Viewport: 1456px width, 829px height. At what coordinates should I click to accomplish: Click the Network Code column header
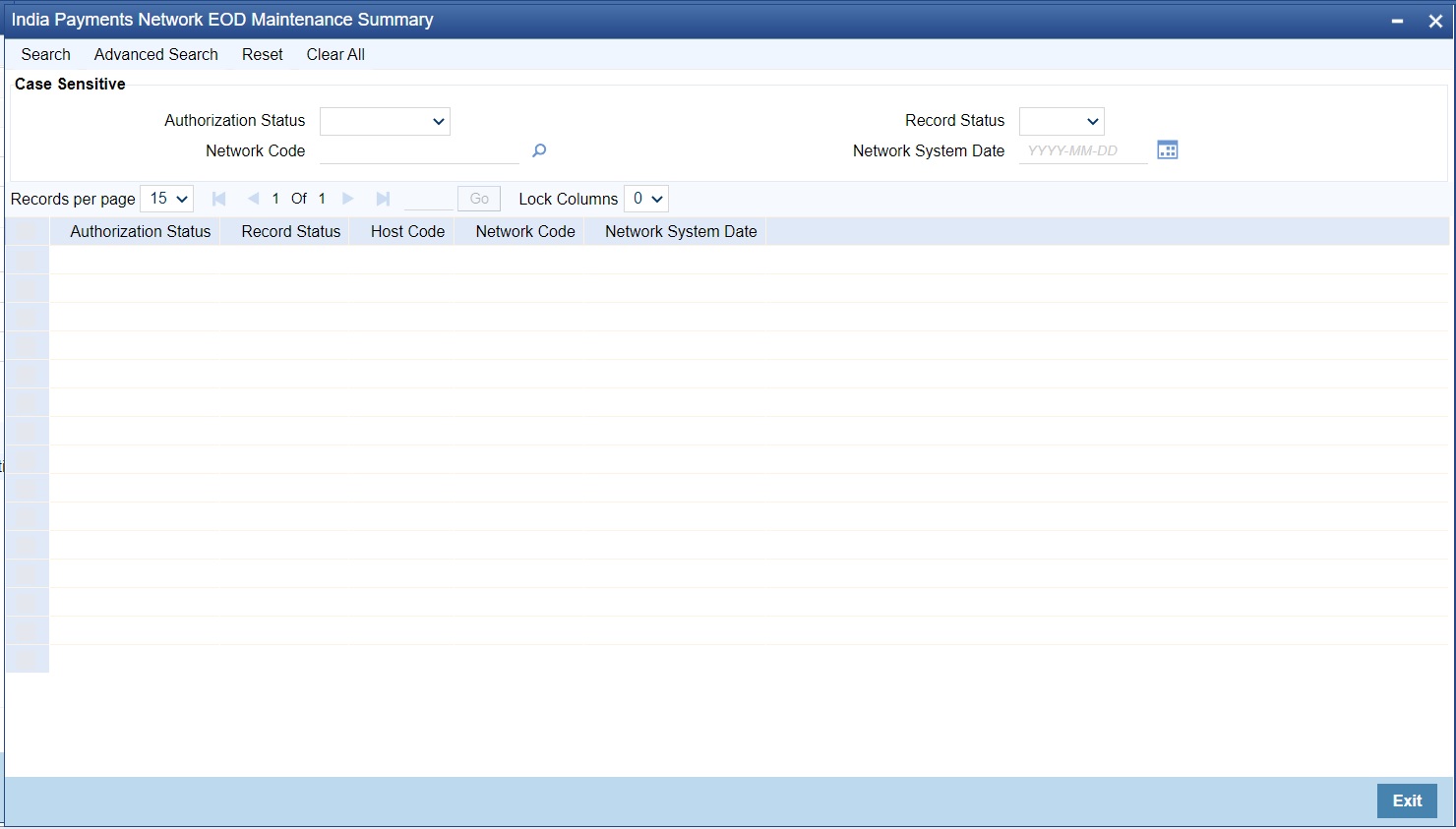[525, 231]
